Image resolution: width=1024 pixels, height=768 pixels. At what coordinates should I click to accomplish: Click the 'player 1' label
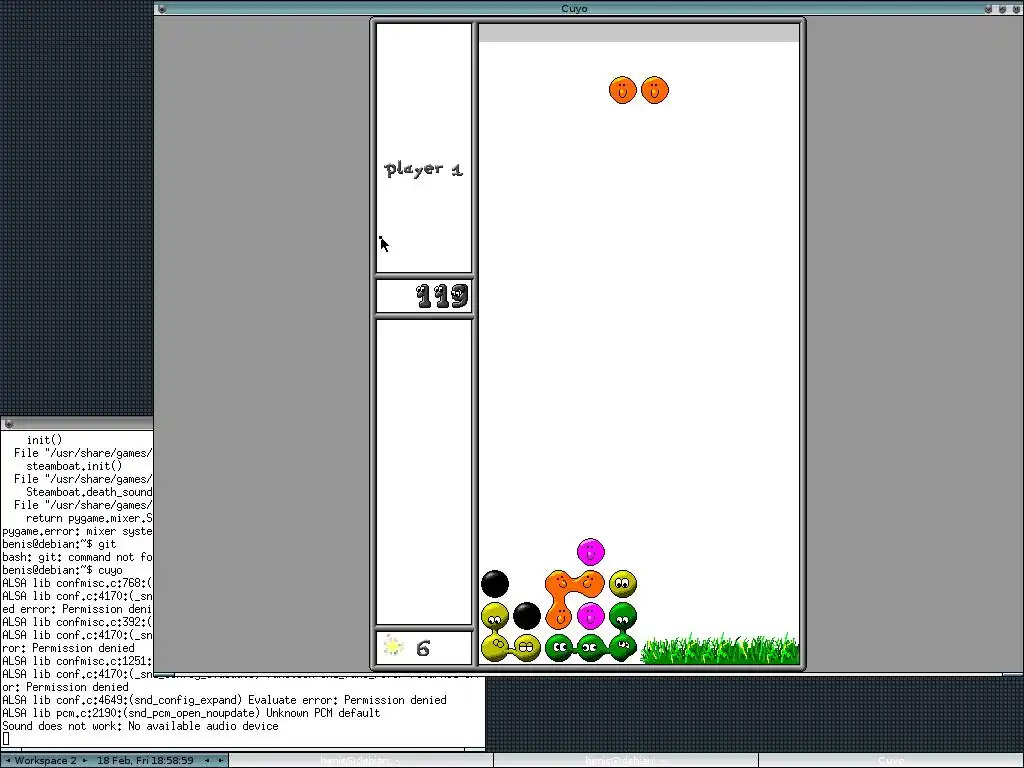point(424,169)
